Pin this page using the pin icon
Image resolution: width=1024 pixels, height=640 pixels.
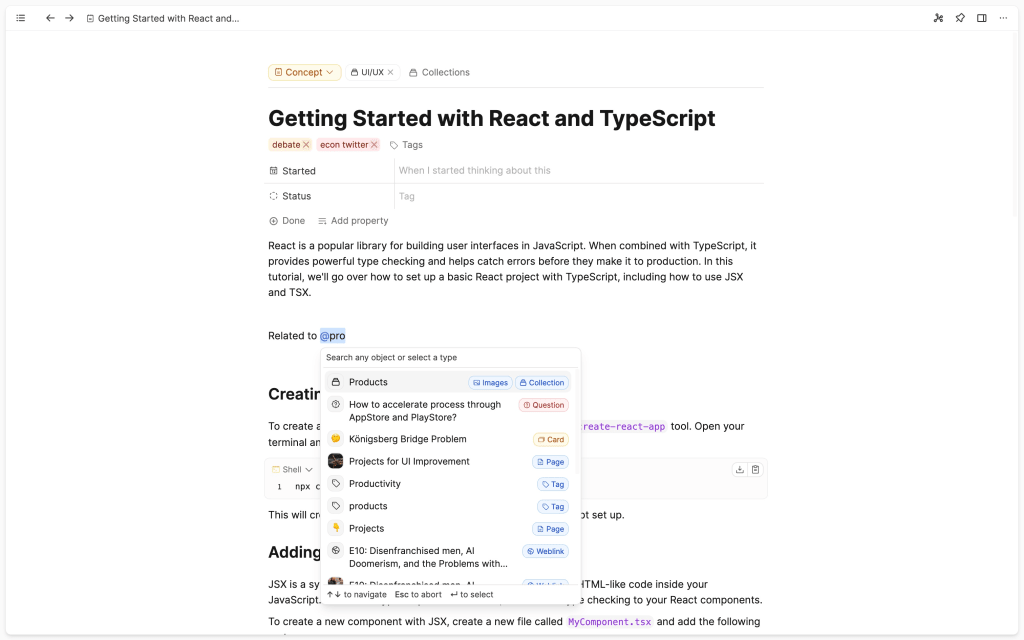pos(960,18)
